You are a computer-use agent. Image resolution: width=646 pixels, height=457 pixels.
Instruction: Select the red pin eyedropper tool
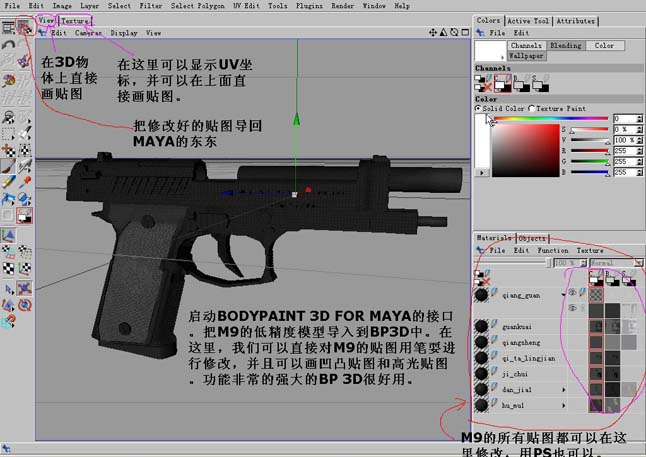(25, 182)
